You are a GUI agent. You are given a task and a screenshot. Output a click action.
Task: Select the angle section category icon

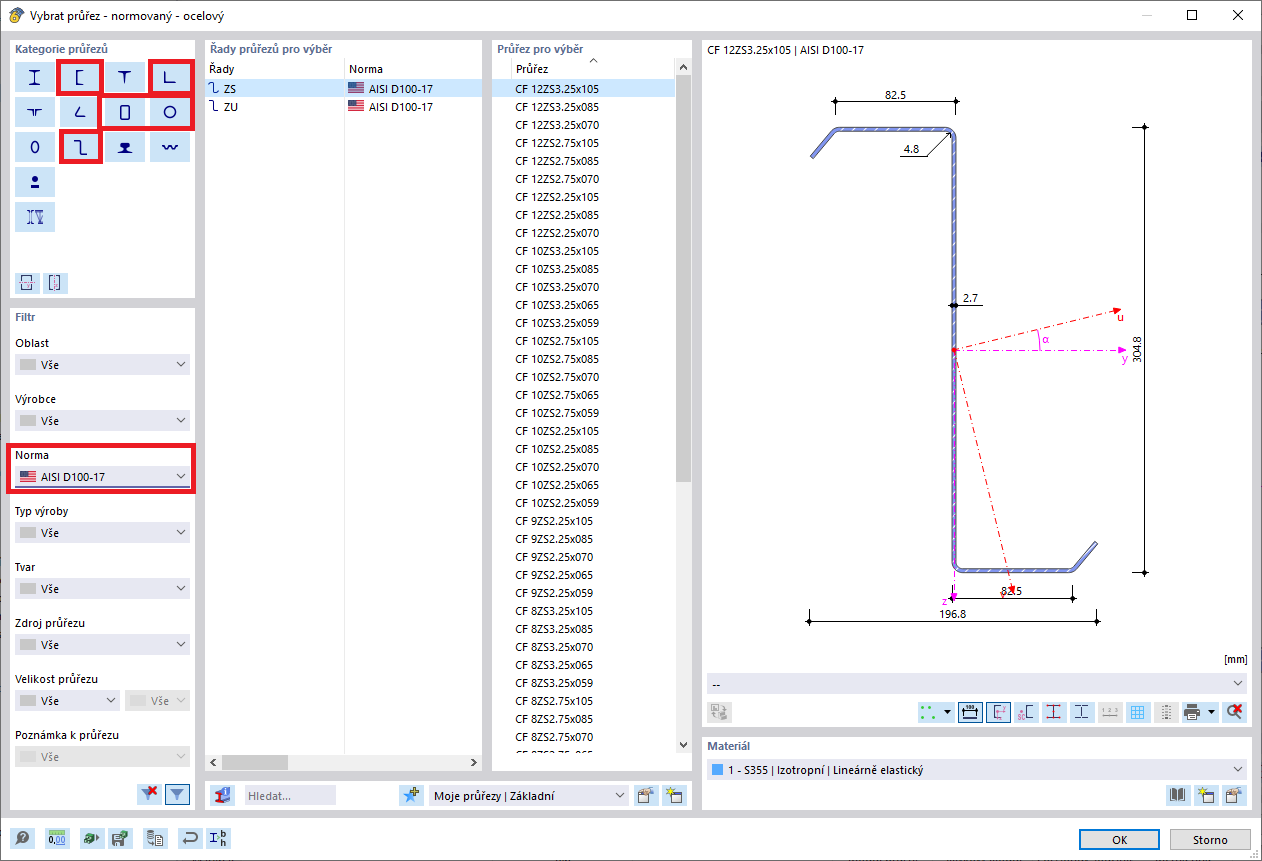pyautogui.click(x=79, y=112)
